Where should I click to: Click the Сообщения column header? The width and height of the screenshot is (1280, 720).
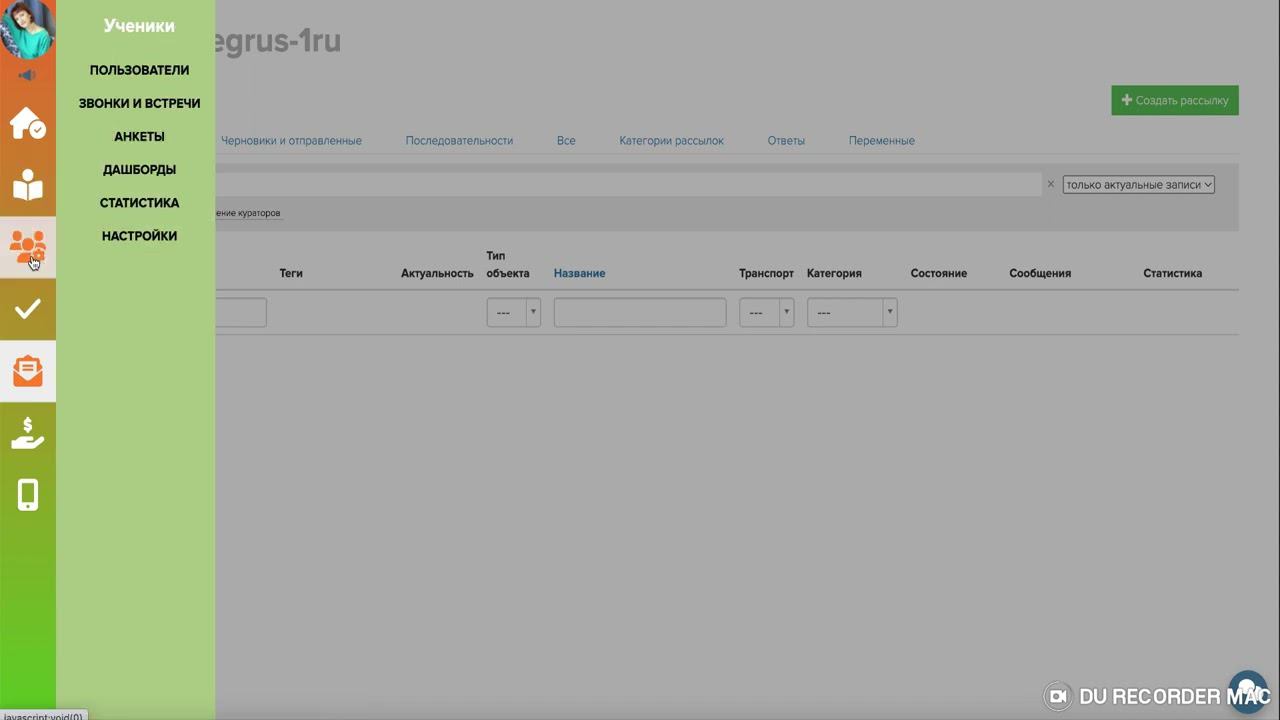(1040, 273)
